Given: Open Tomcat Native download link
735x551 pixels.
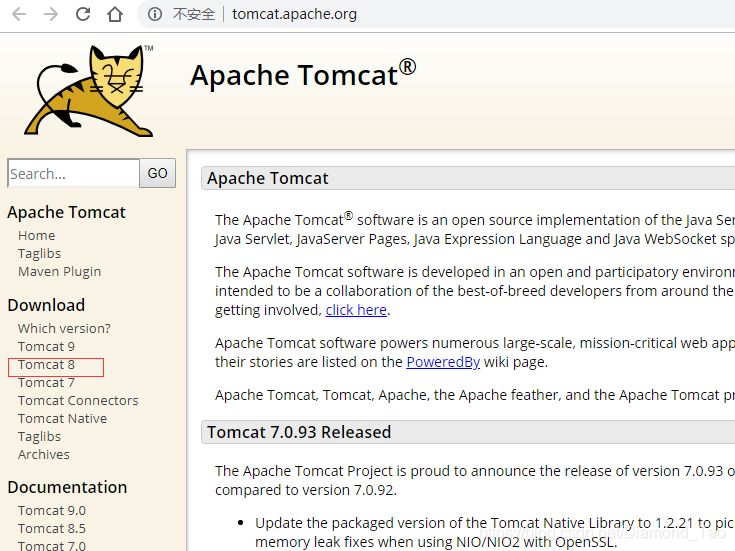Looking at the screenshot, I should pyautogui.click(x=62, y=418).
